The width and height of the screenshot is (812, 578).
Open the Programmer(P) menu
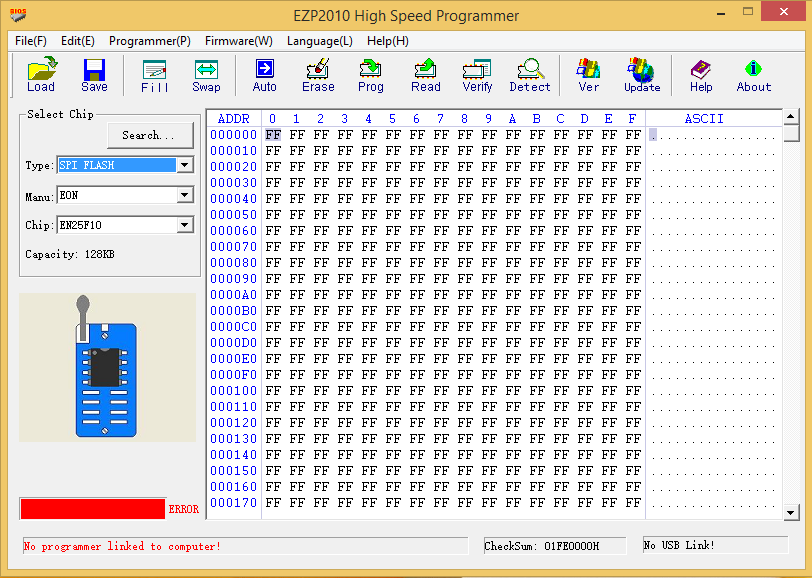coord(150,41)
